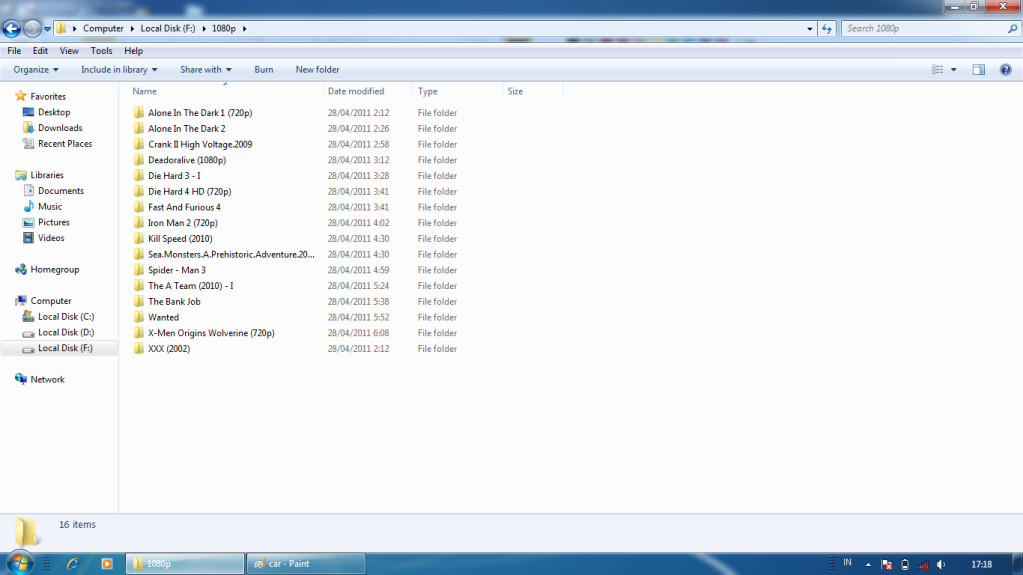Open the File menu
The width and height of the screenshot is (1023, 575).
pos(14,51)
